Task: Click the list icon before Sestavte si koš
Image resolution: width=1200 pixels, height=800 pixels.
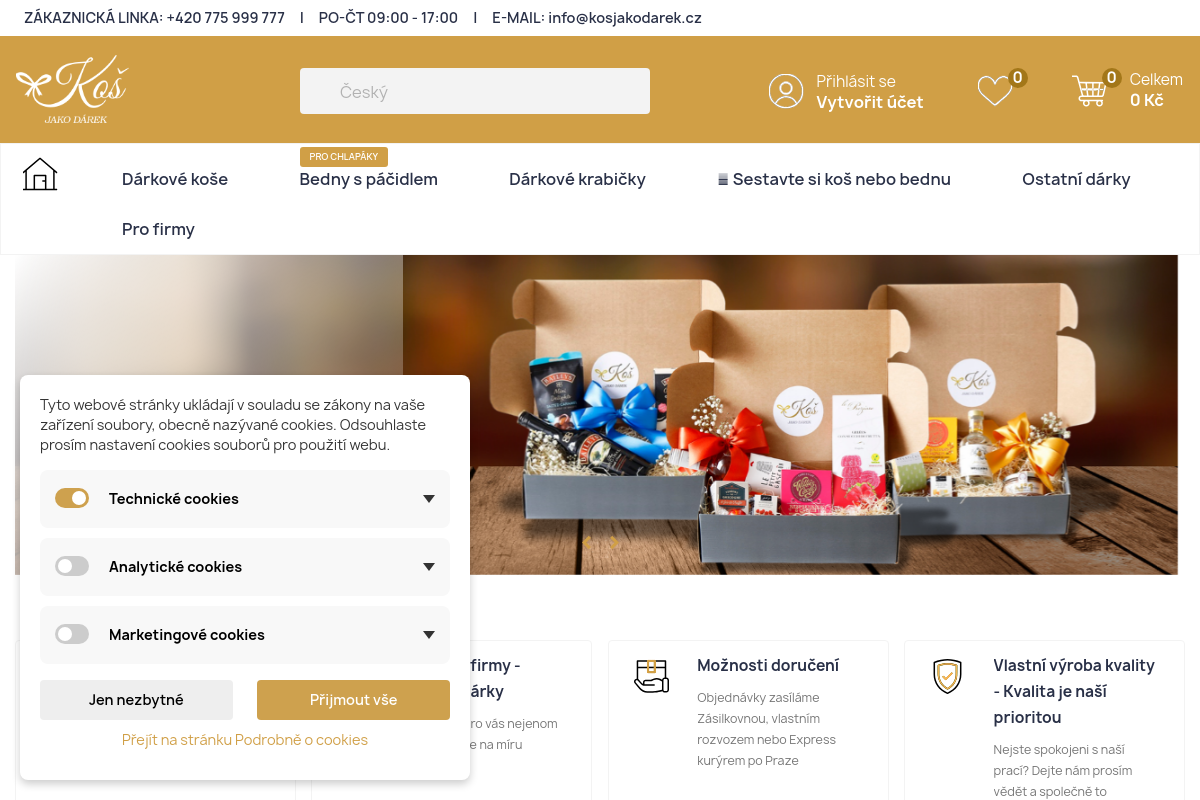Action: point(723,180)
